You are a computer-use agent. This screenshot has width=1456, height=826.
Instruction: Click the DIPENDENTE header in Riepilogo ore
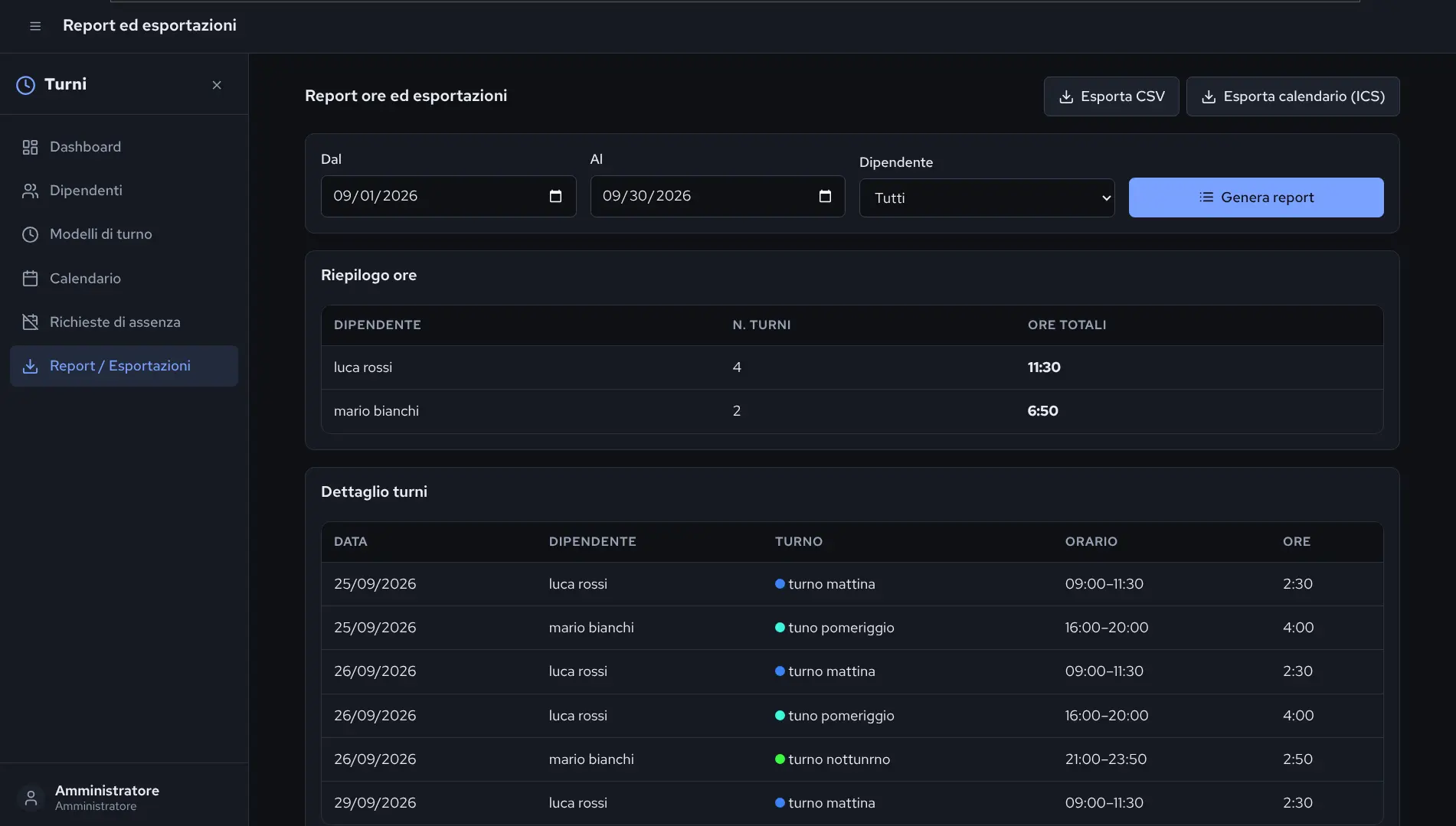coord(378,325)
